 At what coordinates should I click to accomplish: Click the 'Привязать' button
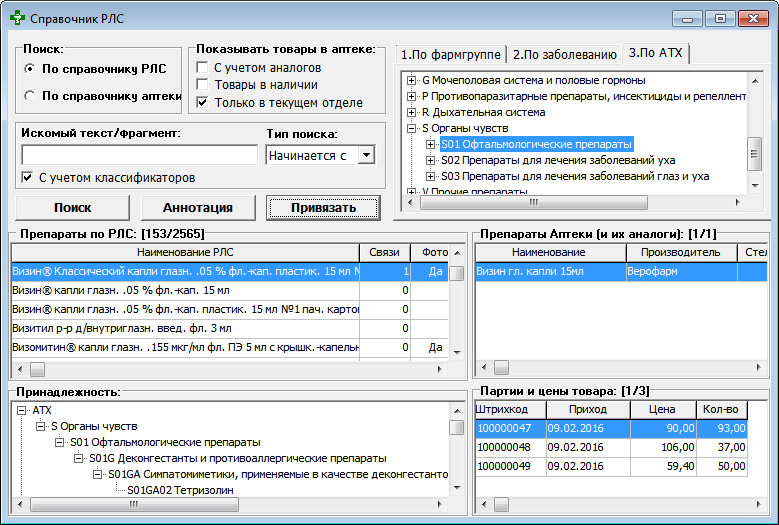click(x=323, y=207)
